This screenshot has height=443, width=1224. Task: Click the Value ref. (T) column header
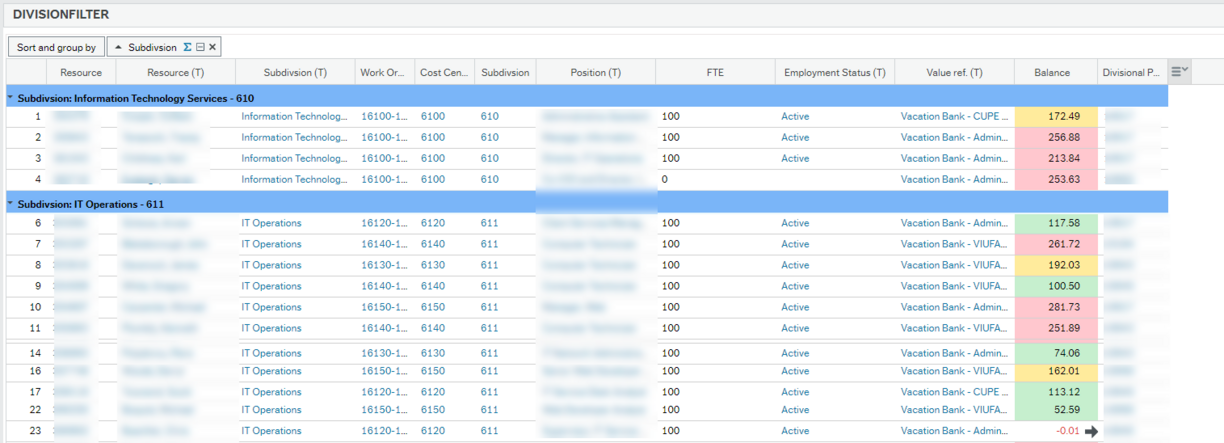[955, 72]
